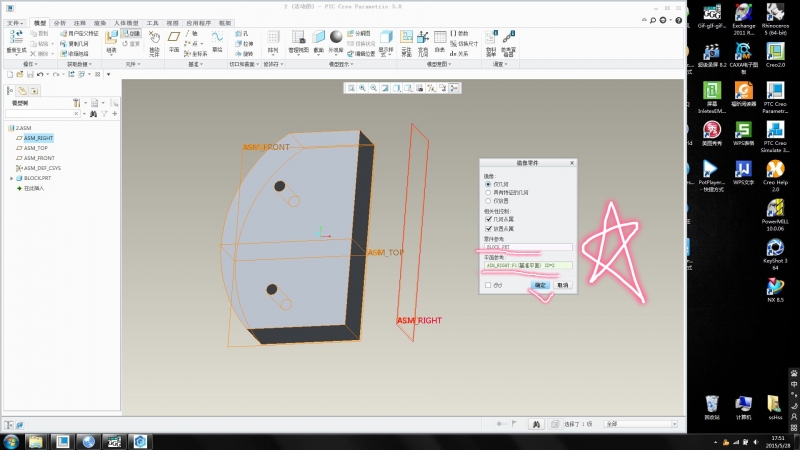Select the 具有特征的几何 radio option
The width and height of the screenshot is (800, 450).
488,193
